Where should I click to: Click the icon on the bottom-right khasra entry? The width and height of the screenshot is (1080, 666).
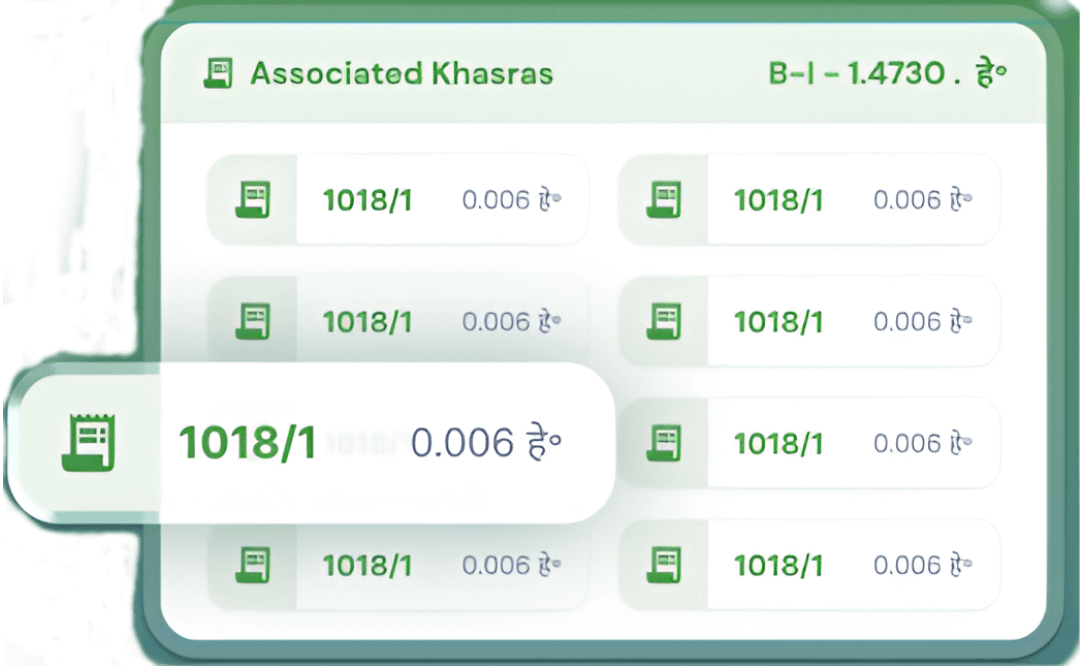pos(663,564)
